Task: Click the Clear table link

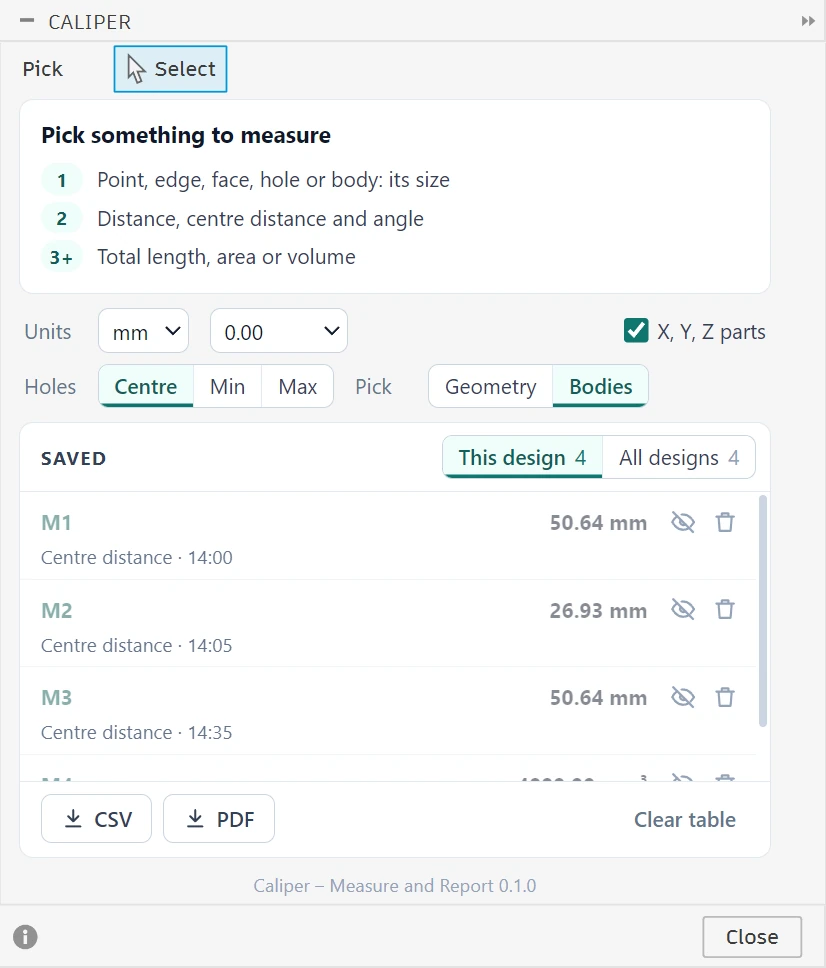Action: (685, 819)
